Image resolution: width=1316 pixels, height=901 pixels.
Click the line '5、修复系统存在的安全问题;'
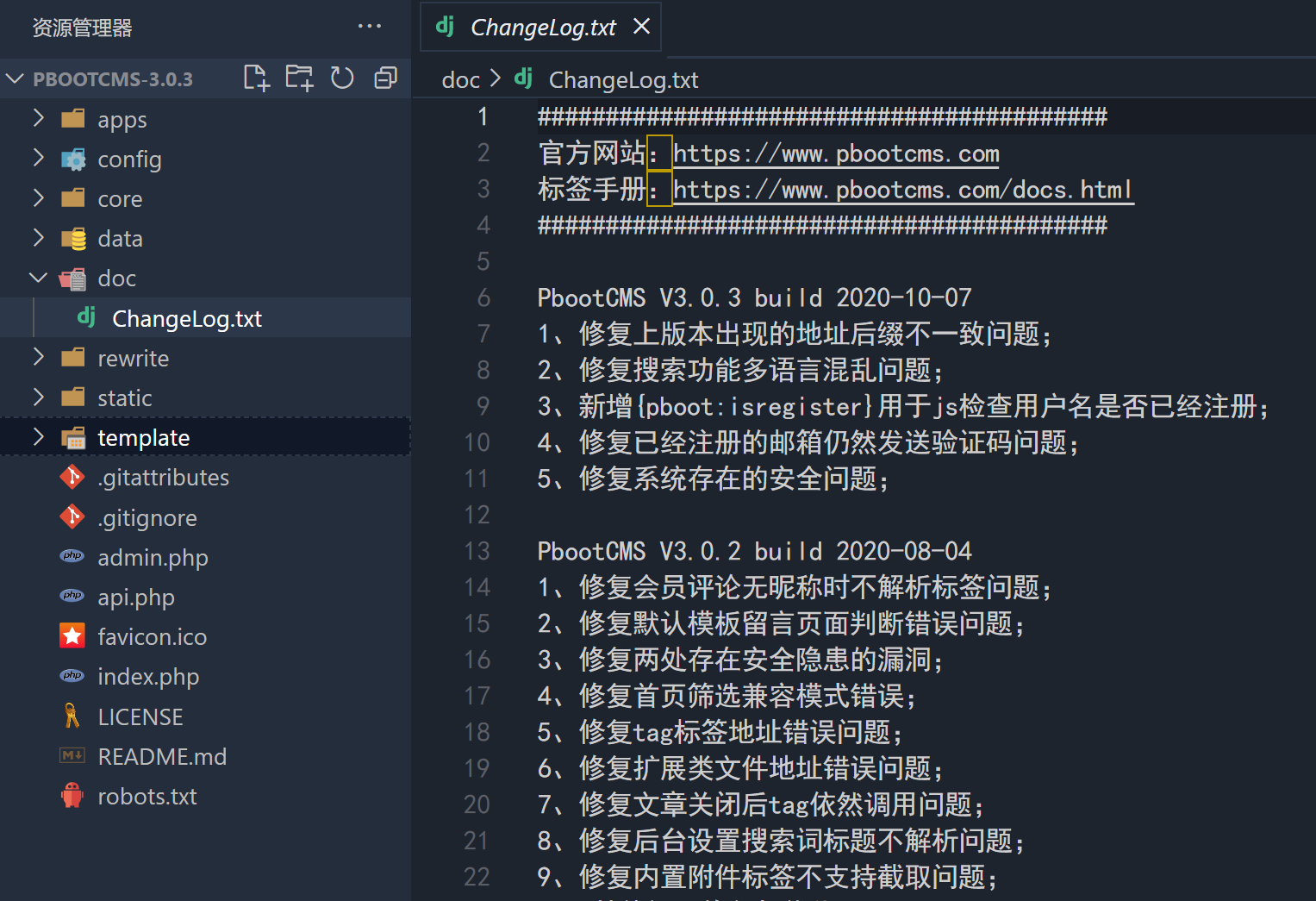pyautogui.click(x=713, y=479)
